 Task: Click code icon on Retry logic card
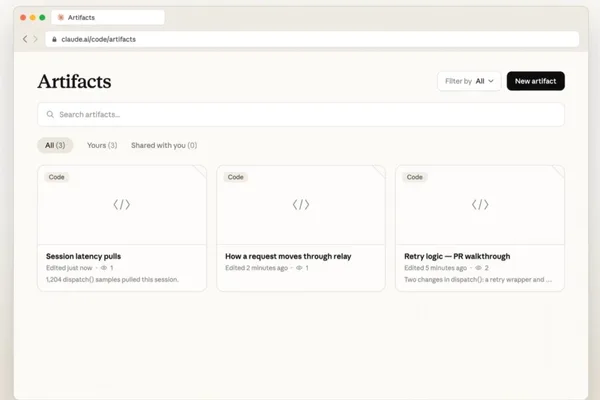480,204
